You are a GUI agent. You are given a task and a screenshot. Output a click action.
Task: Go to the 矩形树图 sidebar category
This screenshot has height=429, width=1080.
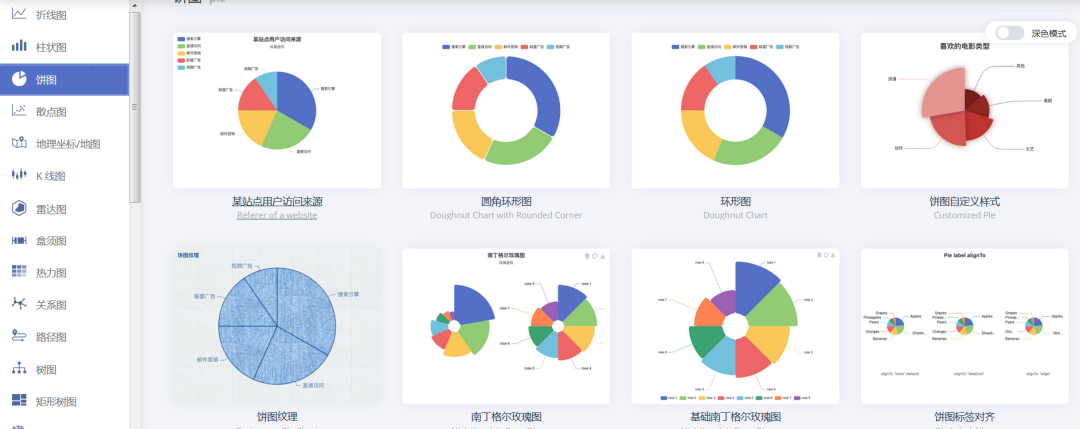[65, 401]
